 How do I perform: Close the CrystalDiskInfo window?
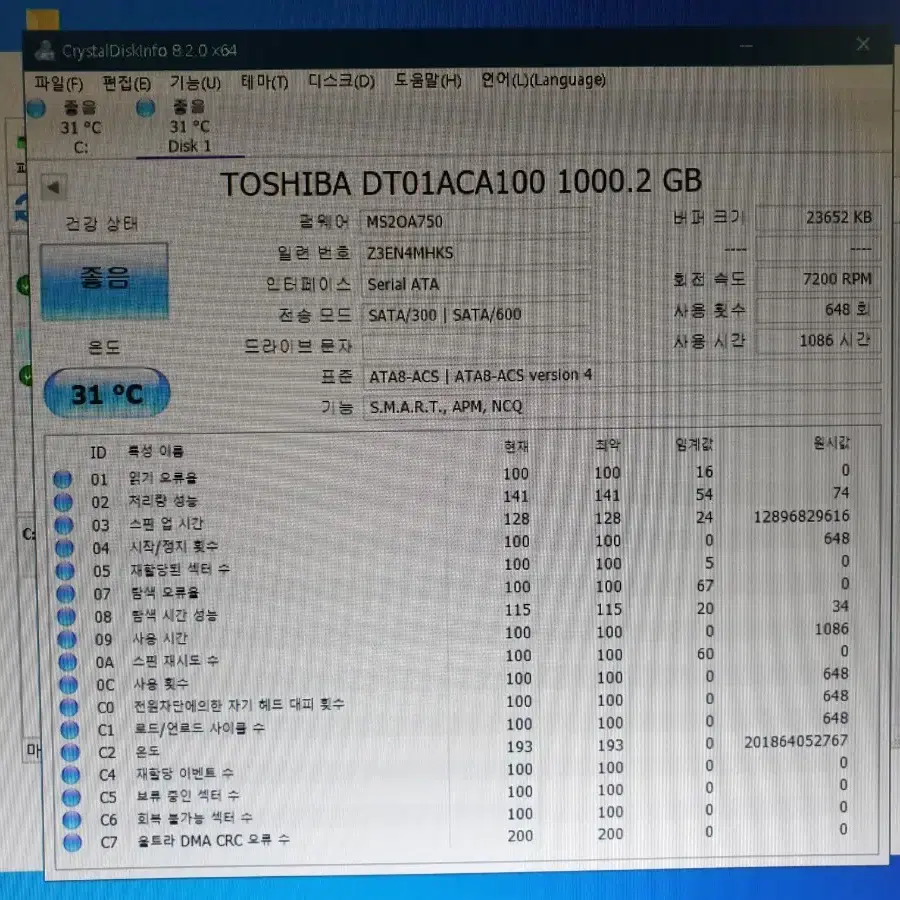(x=863, y=44)
